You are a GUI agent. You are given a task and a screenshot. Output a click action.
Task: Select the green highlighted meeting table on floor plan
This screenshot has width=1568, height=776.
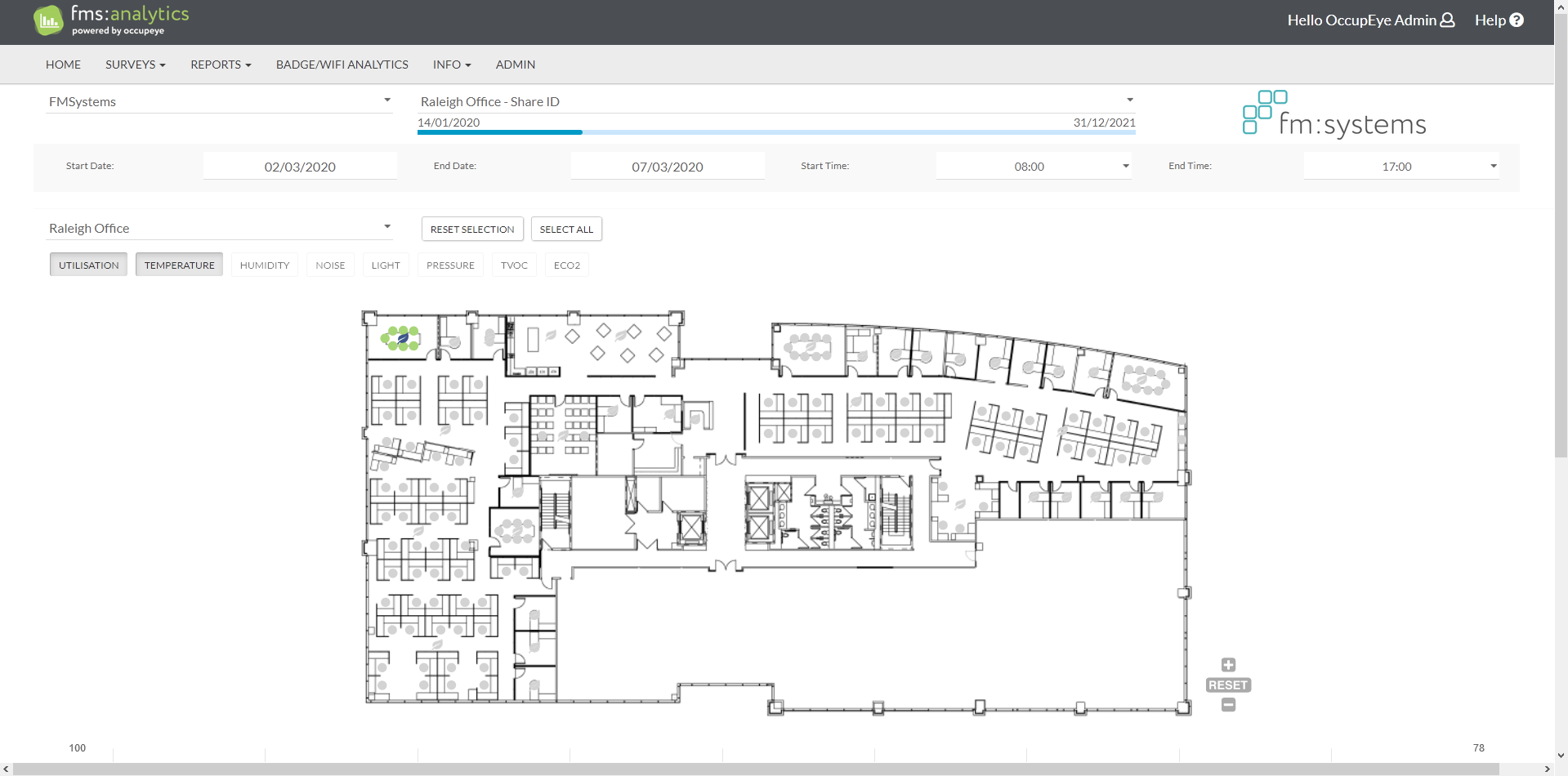(x=401, y=338)
